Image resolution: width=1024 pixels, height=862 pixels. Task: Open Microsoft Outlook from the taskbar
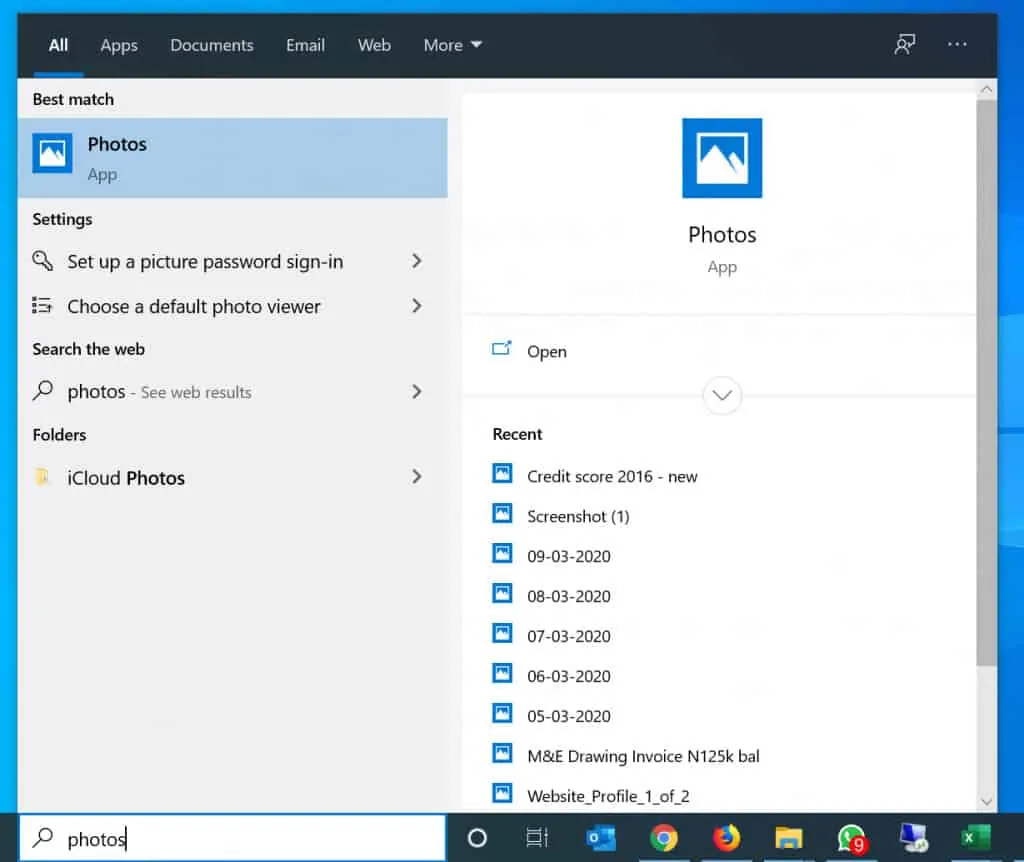(x=601, y=838)
